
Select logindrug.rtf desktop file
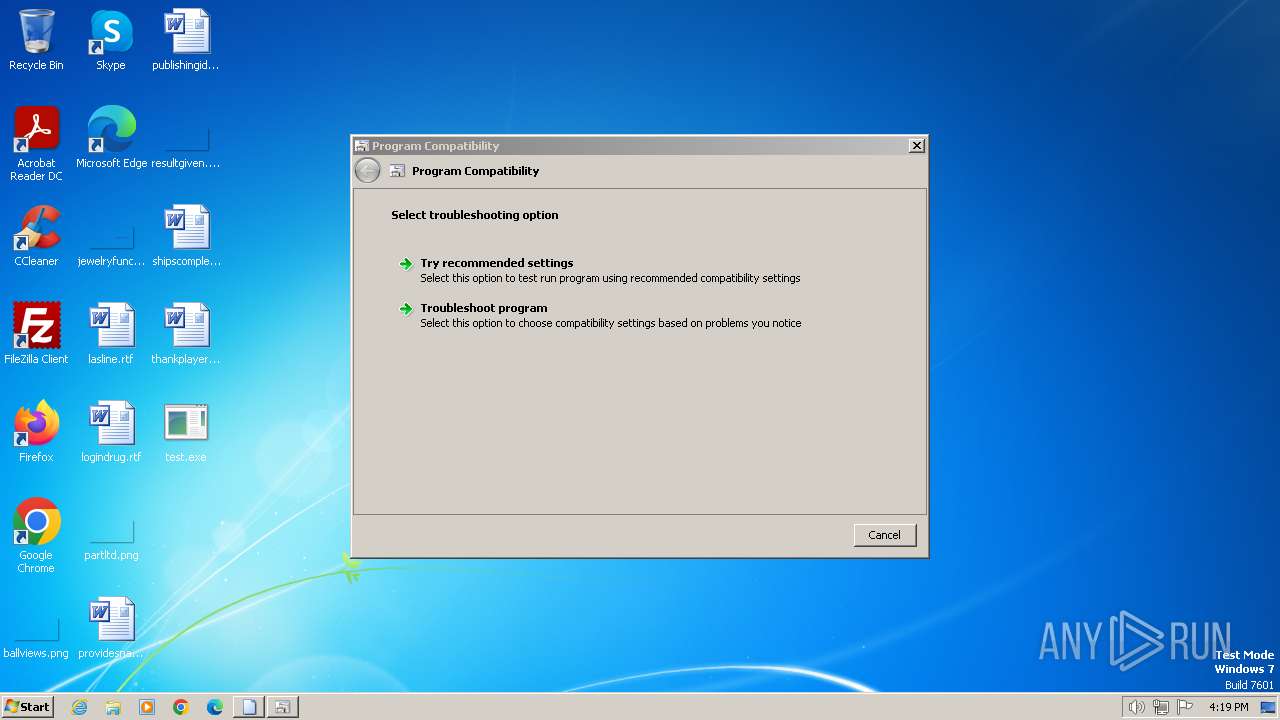(x=111, y=433)
